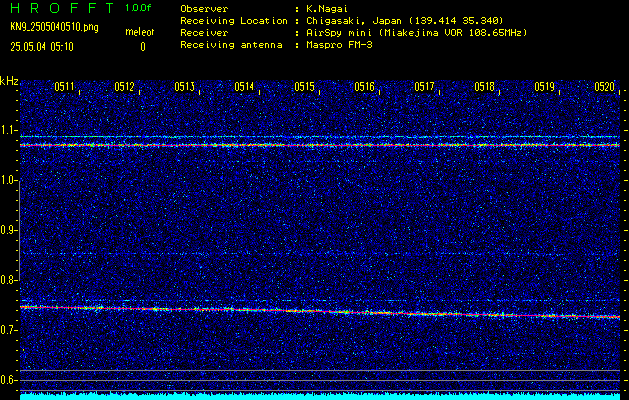Click the 0512 time marker
Viewport: 629px width, 400px height.
point(124,87)
